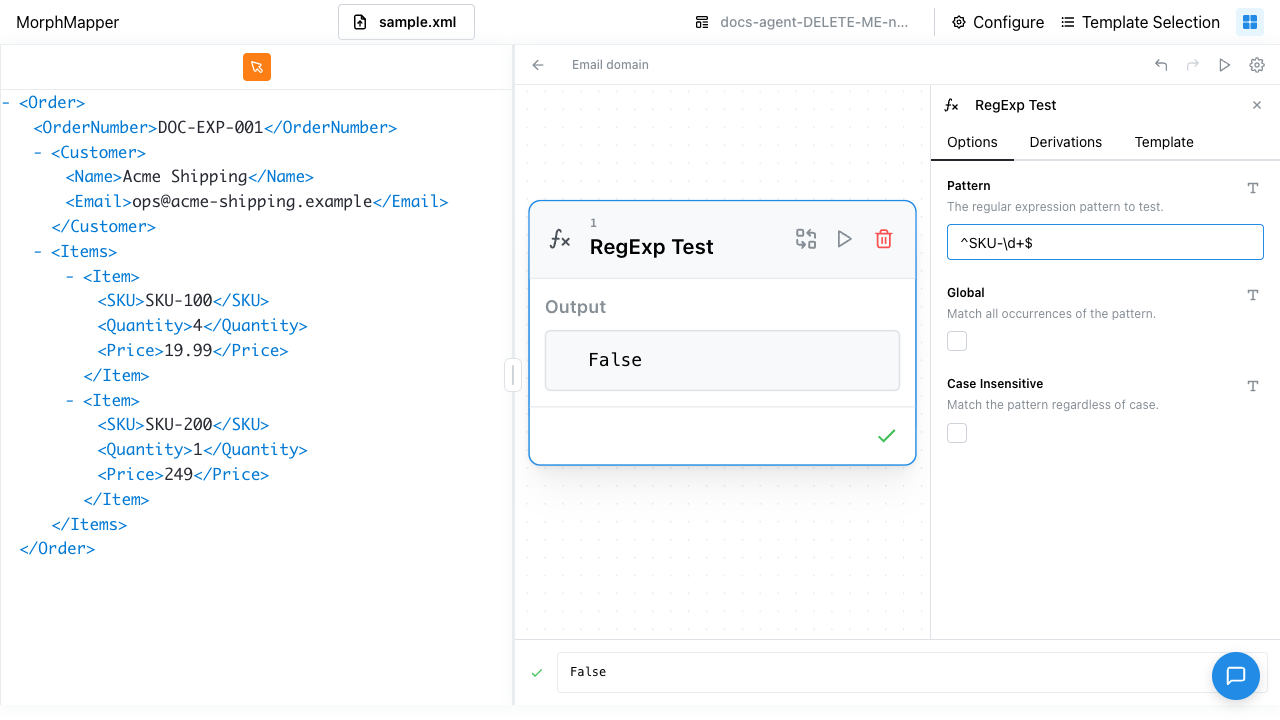Click the swap icon on the RegExp Test card
Viewport: 1280px width, 720px height.
[806, 239]
